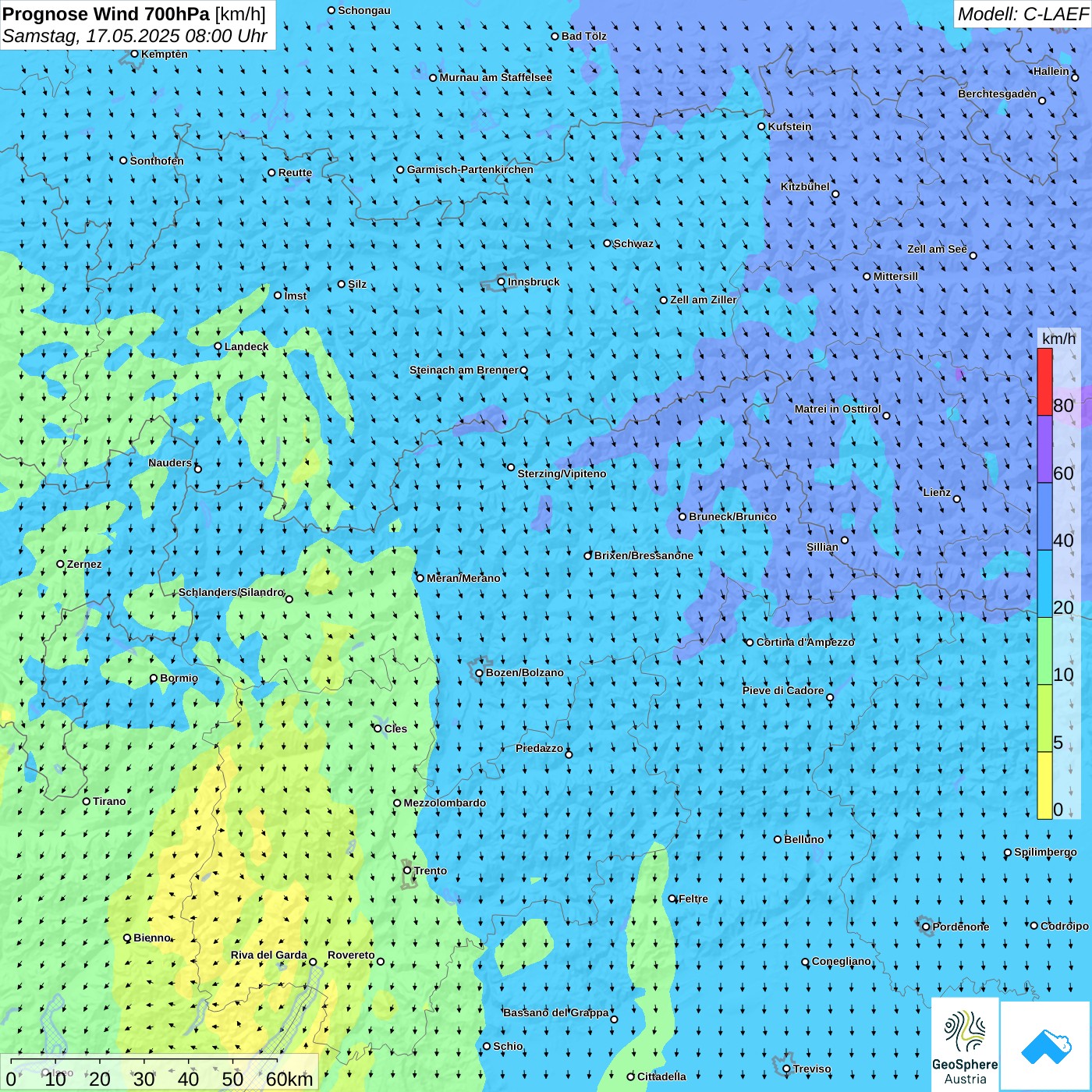The width and height of the screenshot is (1092, 1092).
Task: Click the 'Murnau am Staffelsee' label
Action: [495, 77]
